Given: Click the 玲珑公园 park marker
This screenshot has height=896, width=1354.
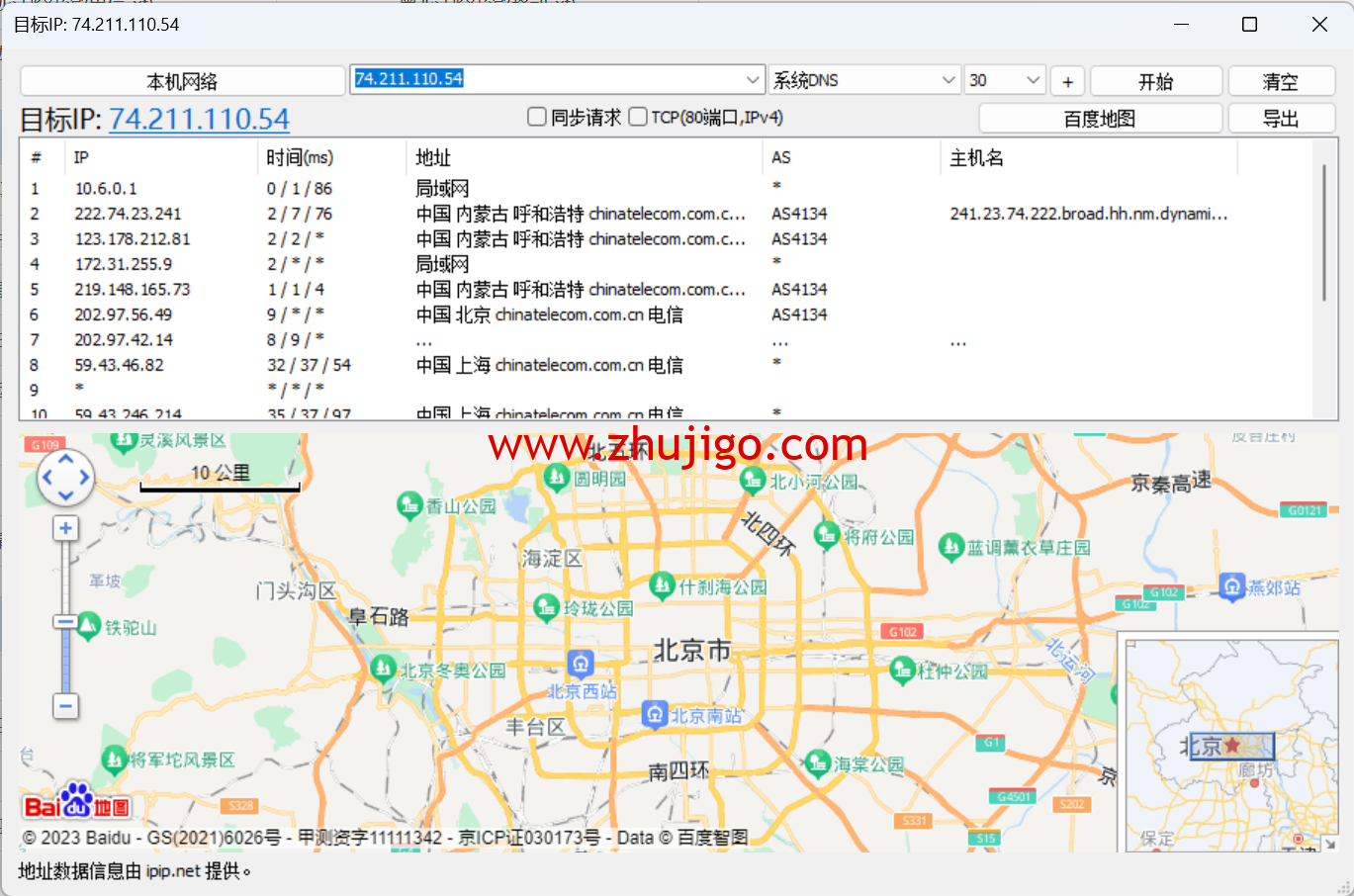Looking at the screenshot, I should [546, 607].
